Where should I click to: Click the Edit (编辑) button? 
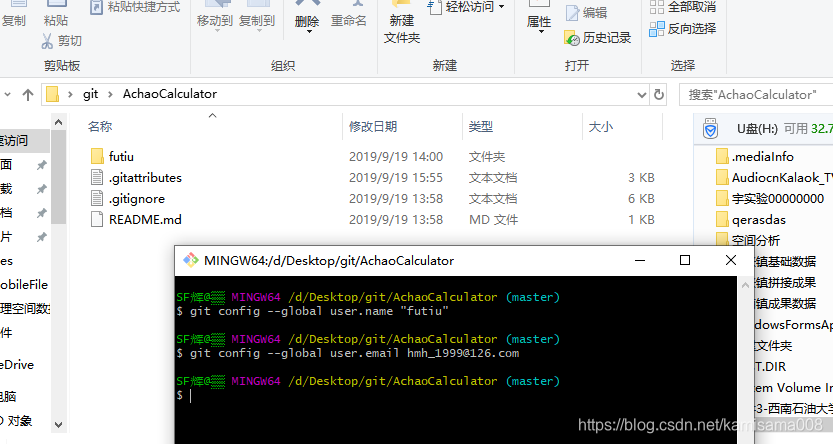(586, 13)
